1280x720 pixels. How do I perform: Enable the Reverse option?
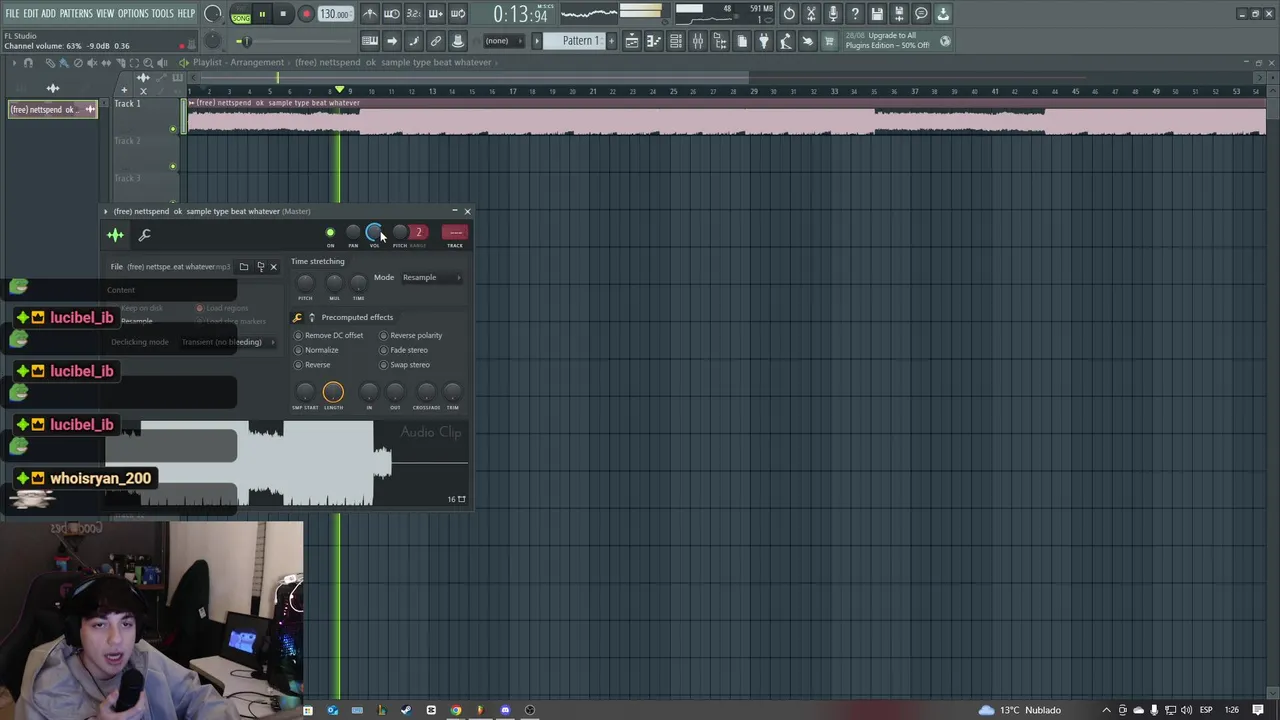pos(312,365)
